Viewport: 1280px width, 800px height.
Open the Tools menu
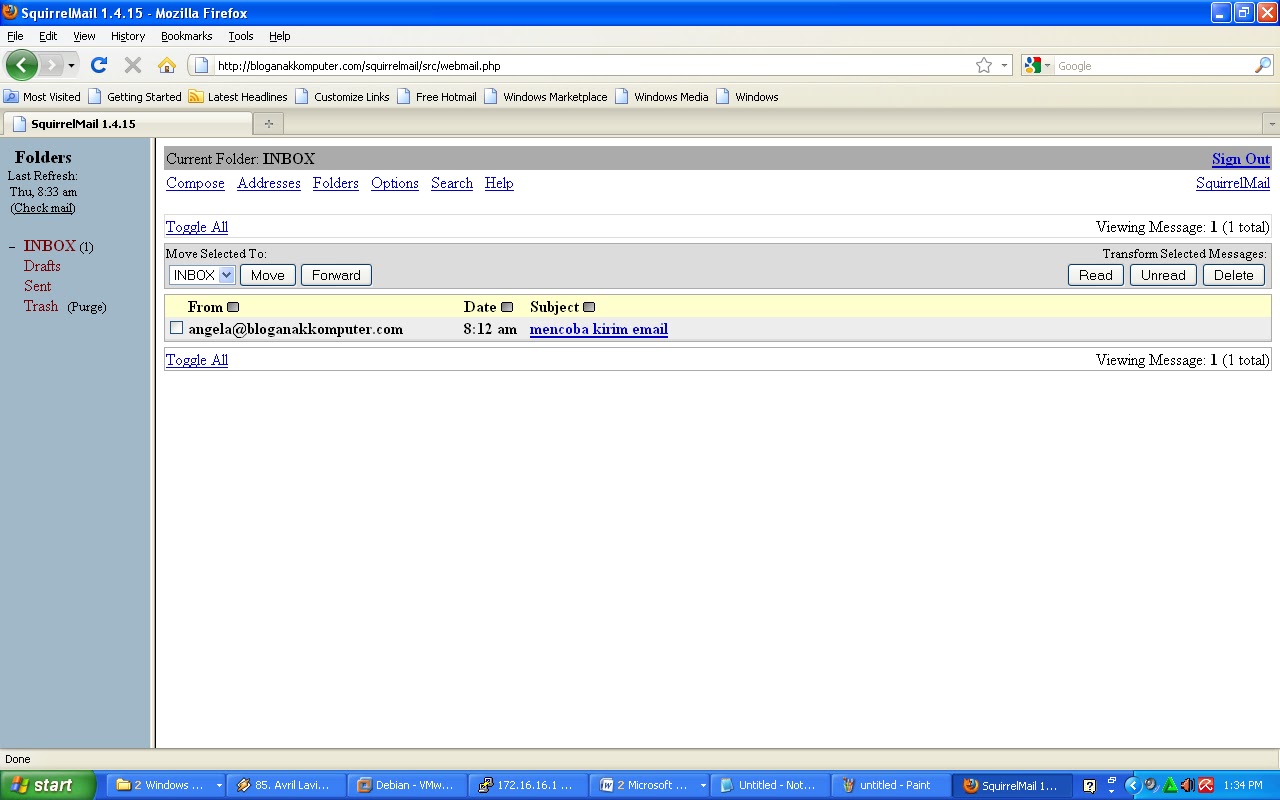click(241, 36)
